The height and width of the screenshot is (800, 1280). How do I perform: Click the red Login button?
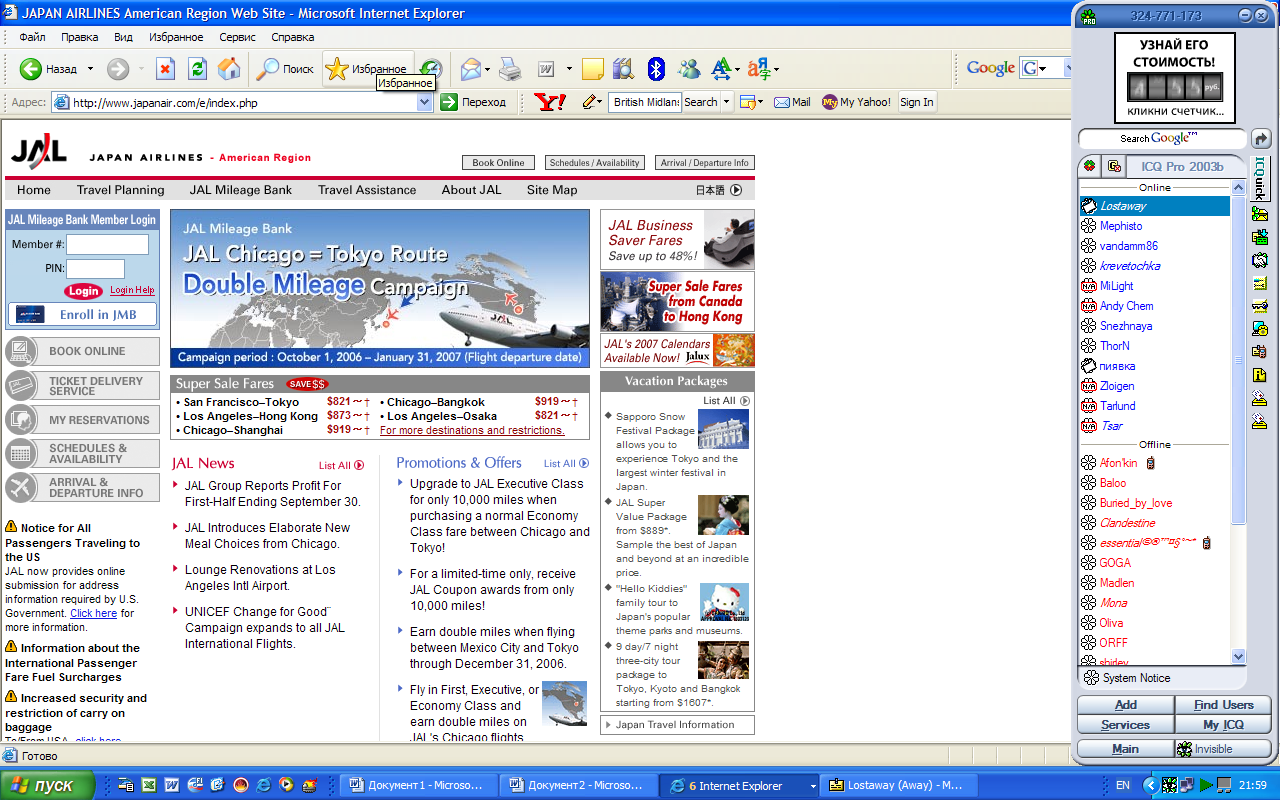point(84,291)
